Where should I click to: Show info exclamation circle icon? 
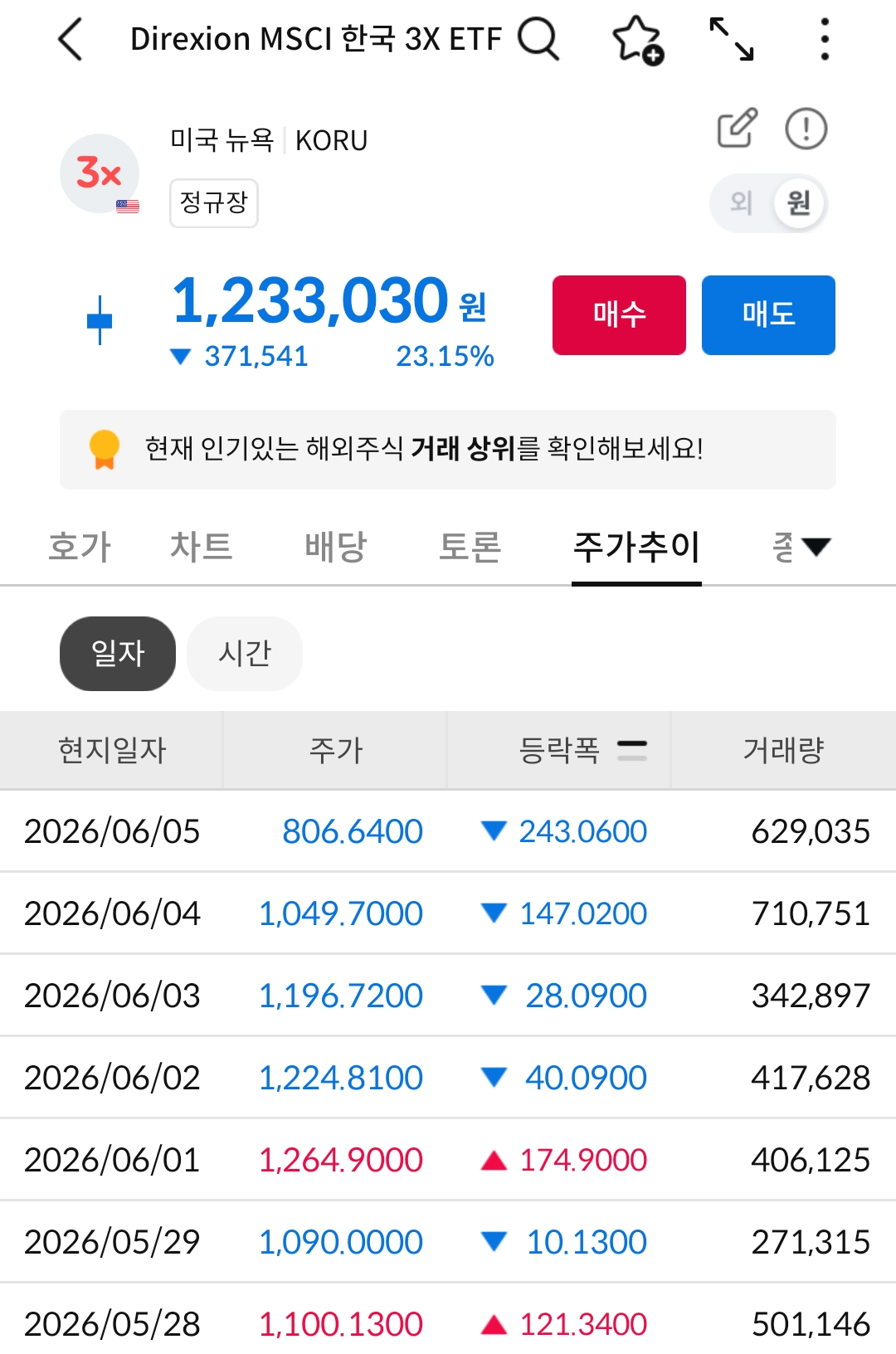[x=806, y=129]
